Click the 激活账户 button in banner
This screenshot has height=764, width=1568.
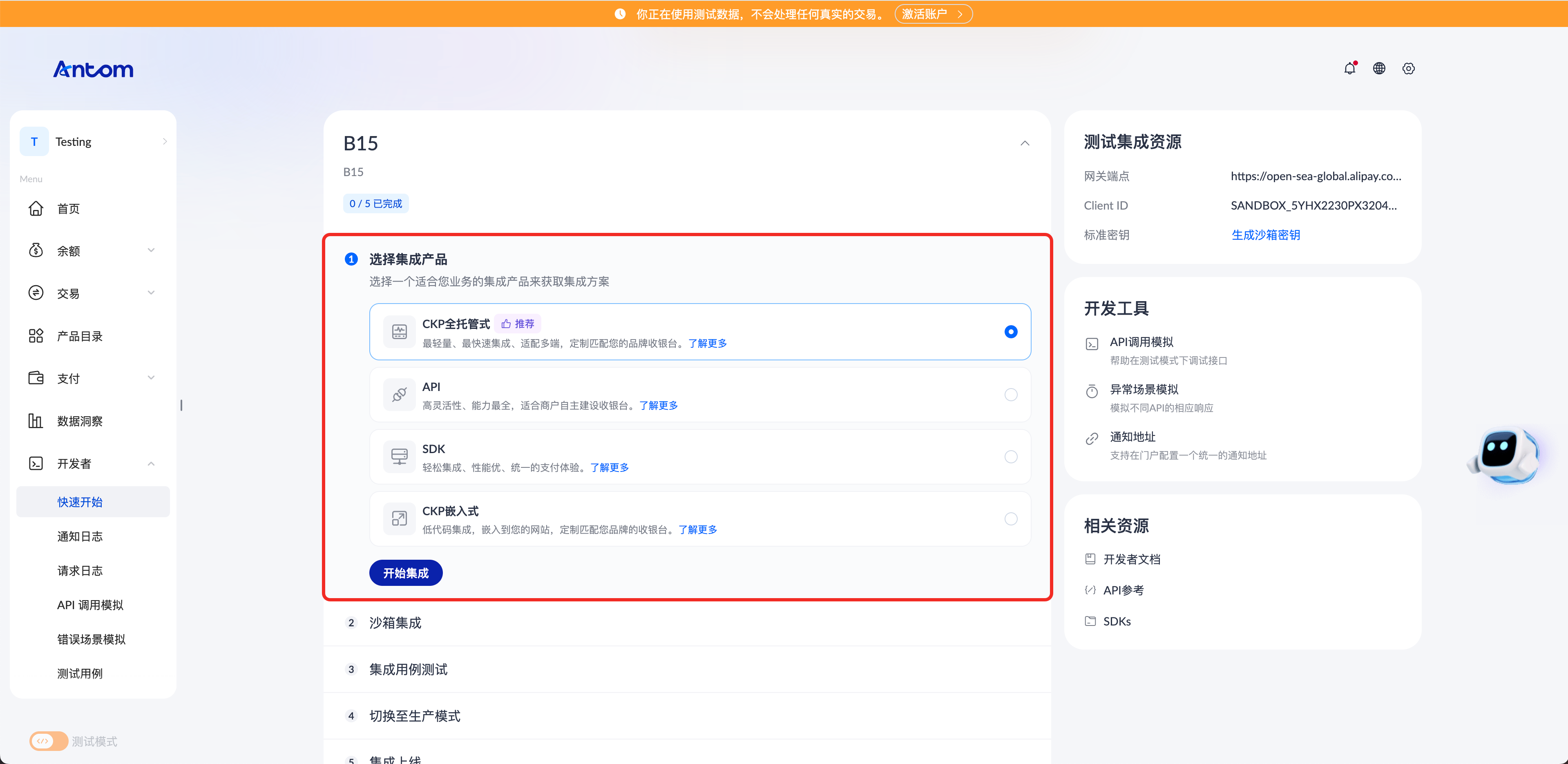click(x=933, y=14)
